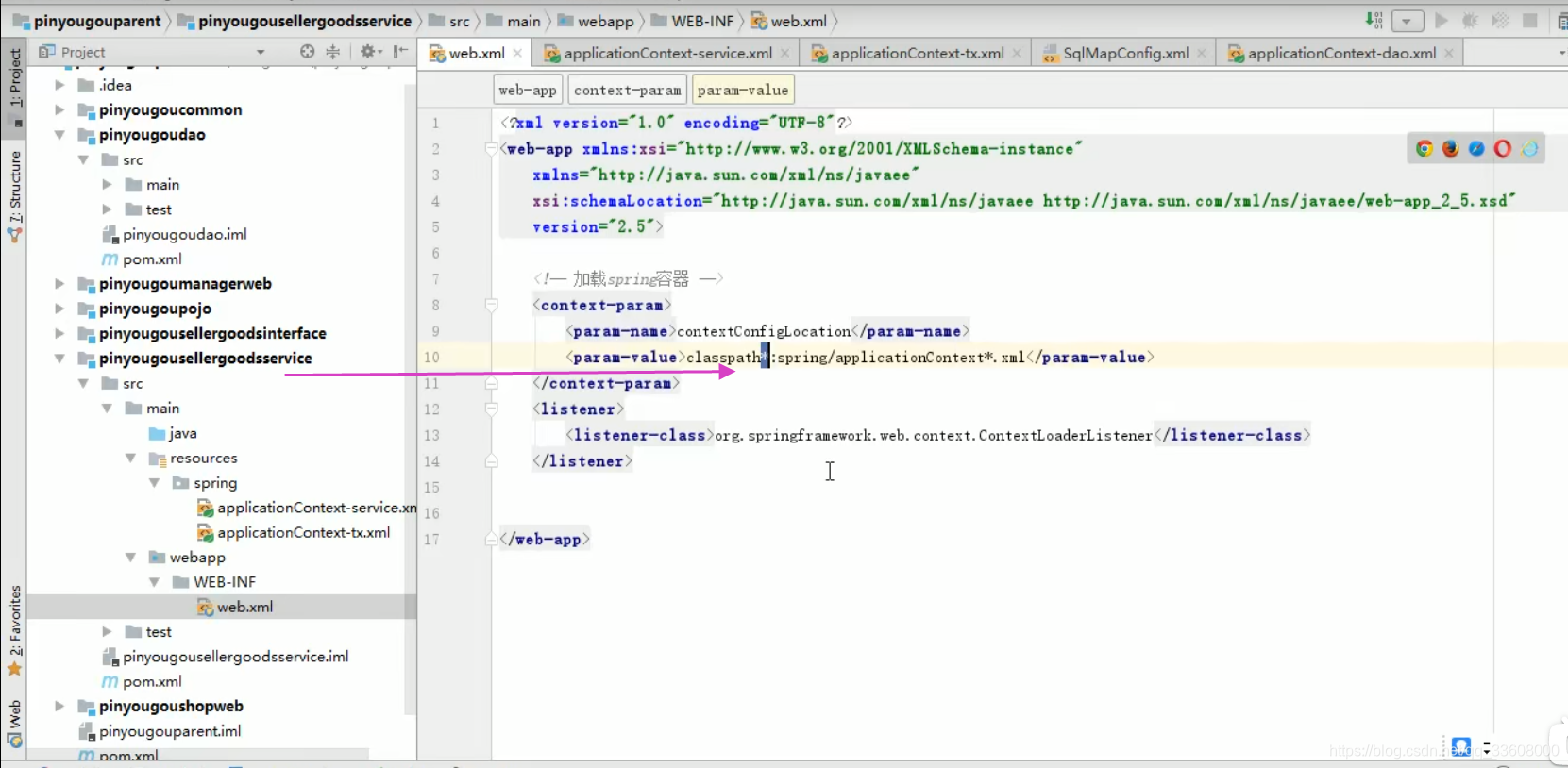
Task: Open file in Safari browser
Action: [1476, 148]
